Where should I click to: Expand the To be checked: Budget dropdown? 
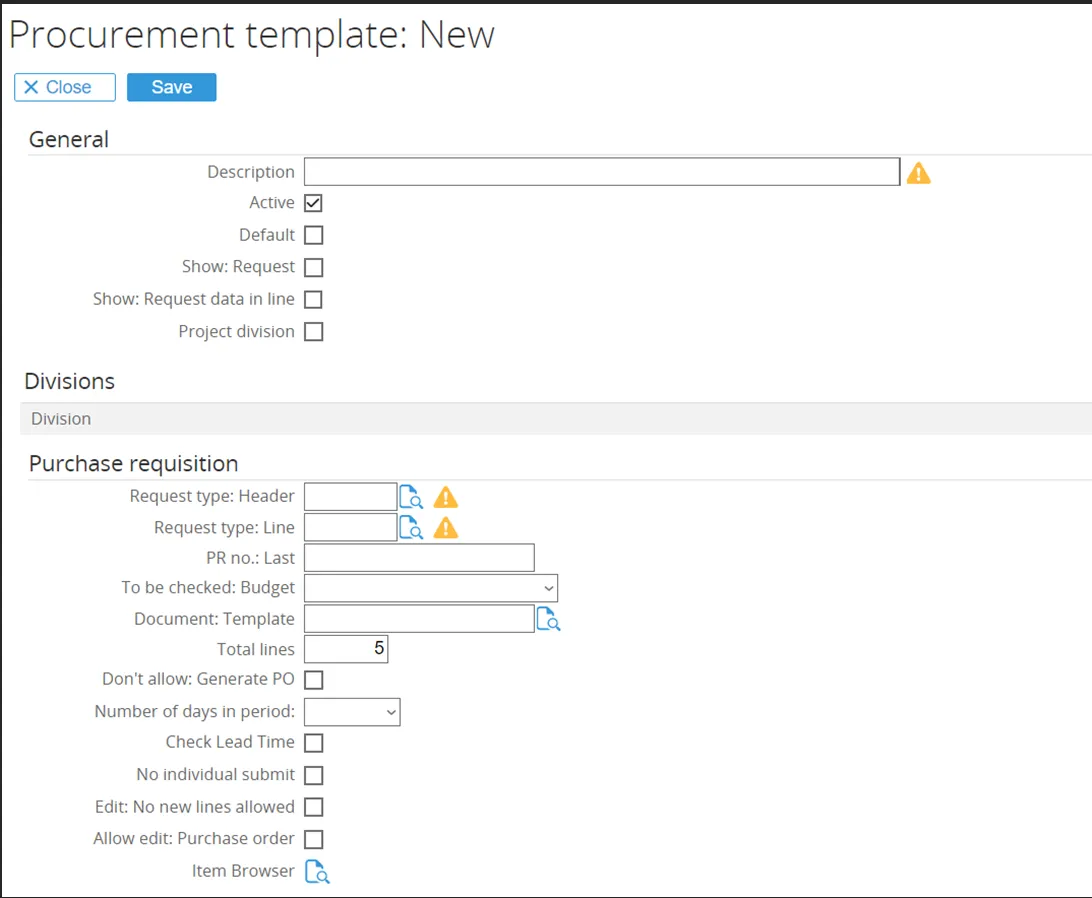click(x=431, y=588)
